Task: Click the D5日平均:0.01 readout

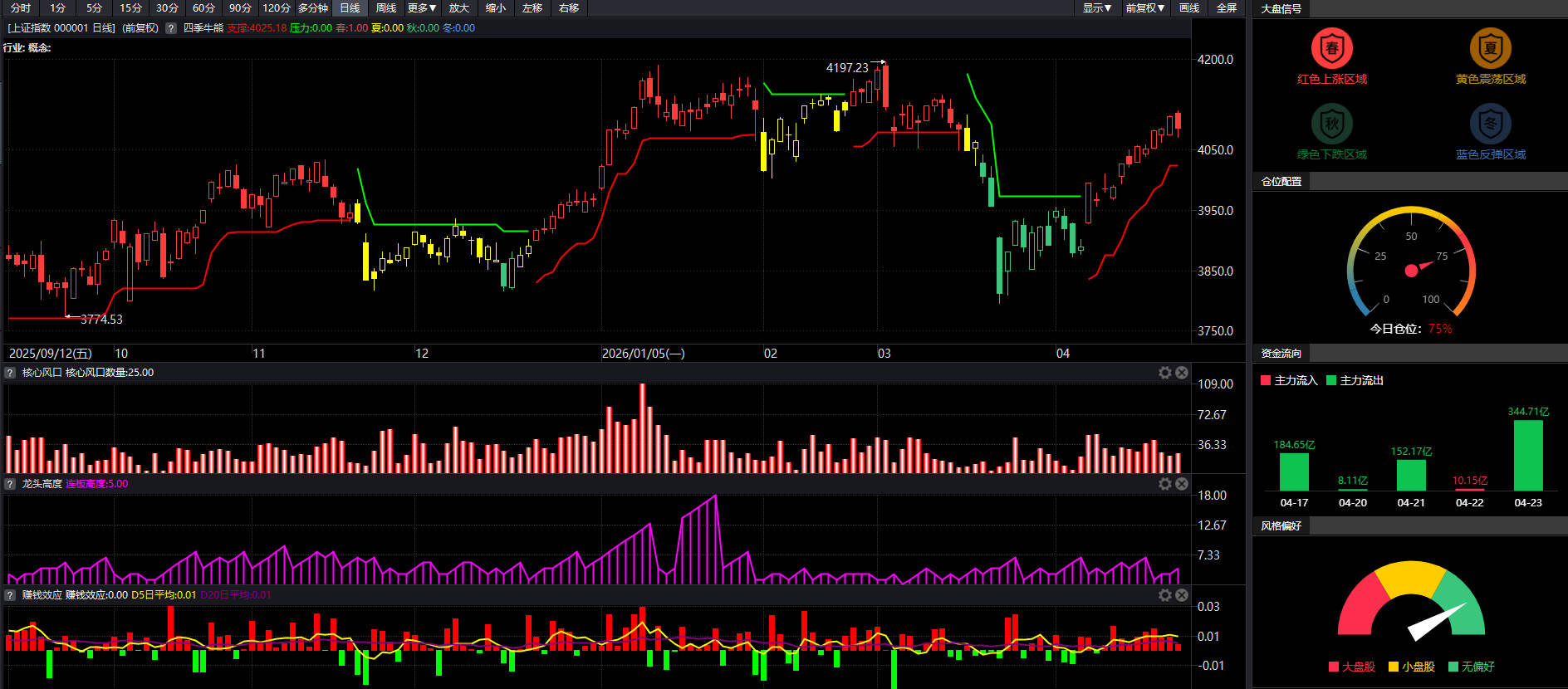Action: (x=164, y=595)
